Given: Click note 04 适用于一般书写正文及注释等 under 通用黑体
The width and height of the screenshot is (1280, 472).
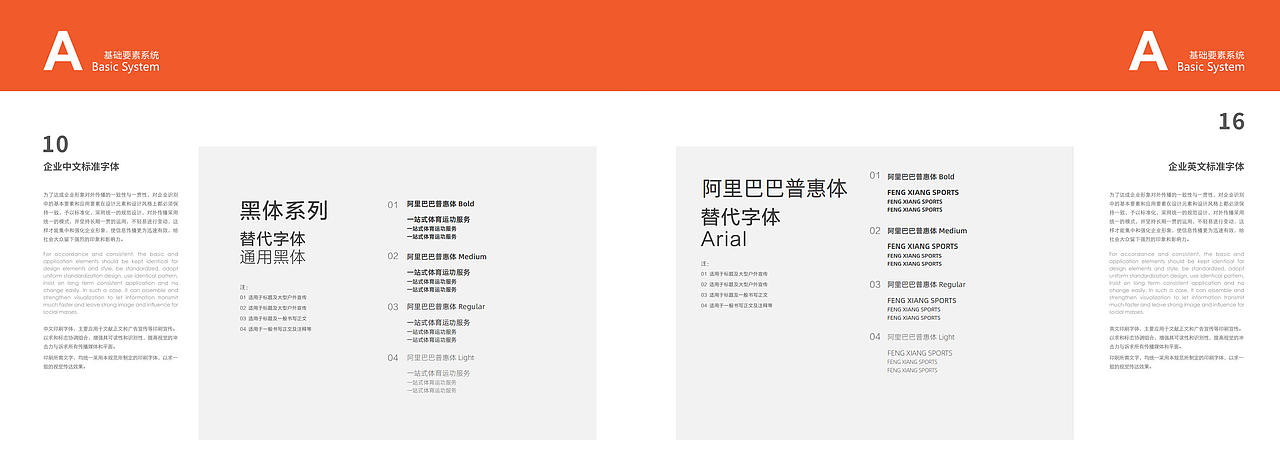Looking at the screenshot, I should (x=275, y=329).
